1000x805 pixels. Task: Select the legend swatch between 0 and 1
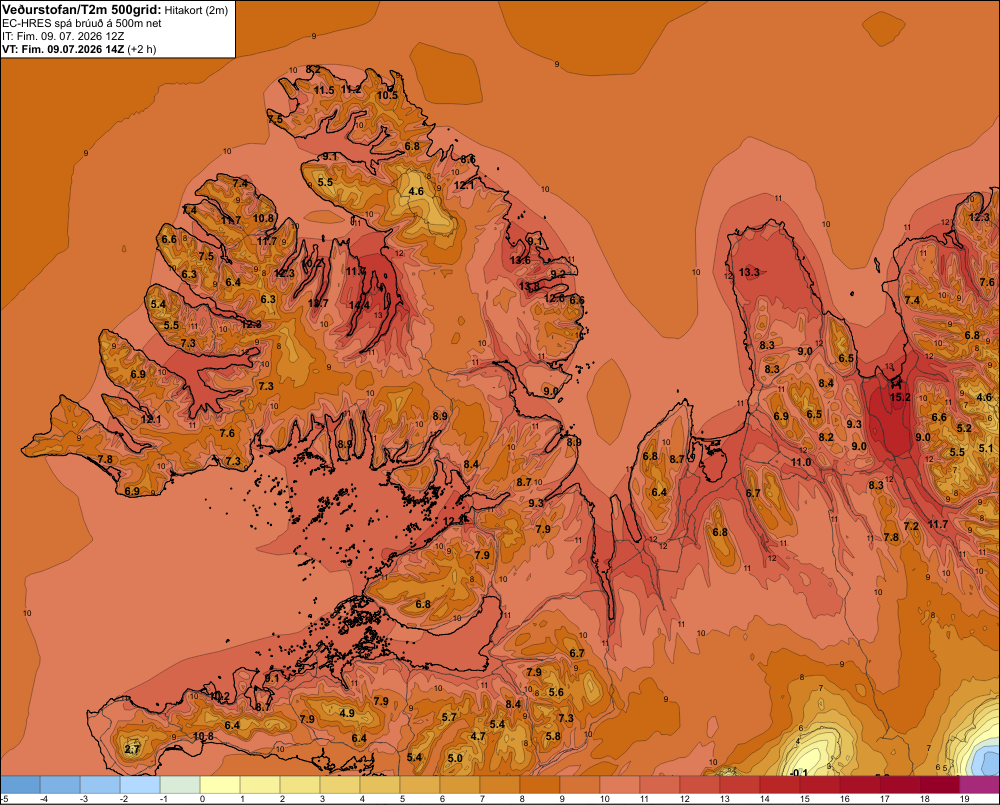220,784
